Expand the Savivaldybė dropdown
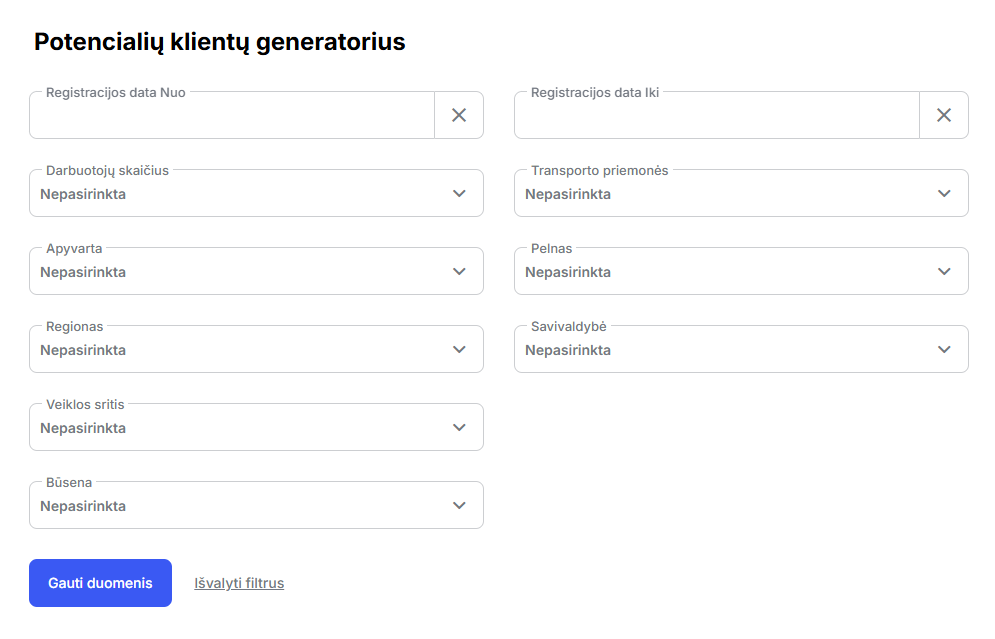 (725, 350)
